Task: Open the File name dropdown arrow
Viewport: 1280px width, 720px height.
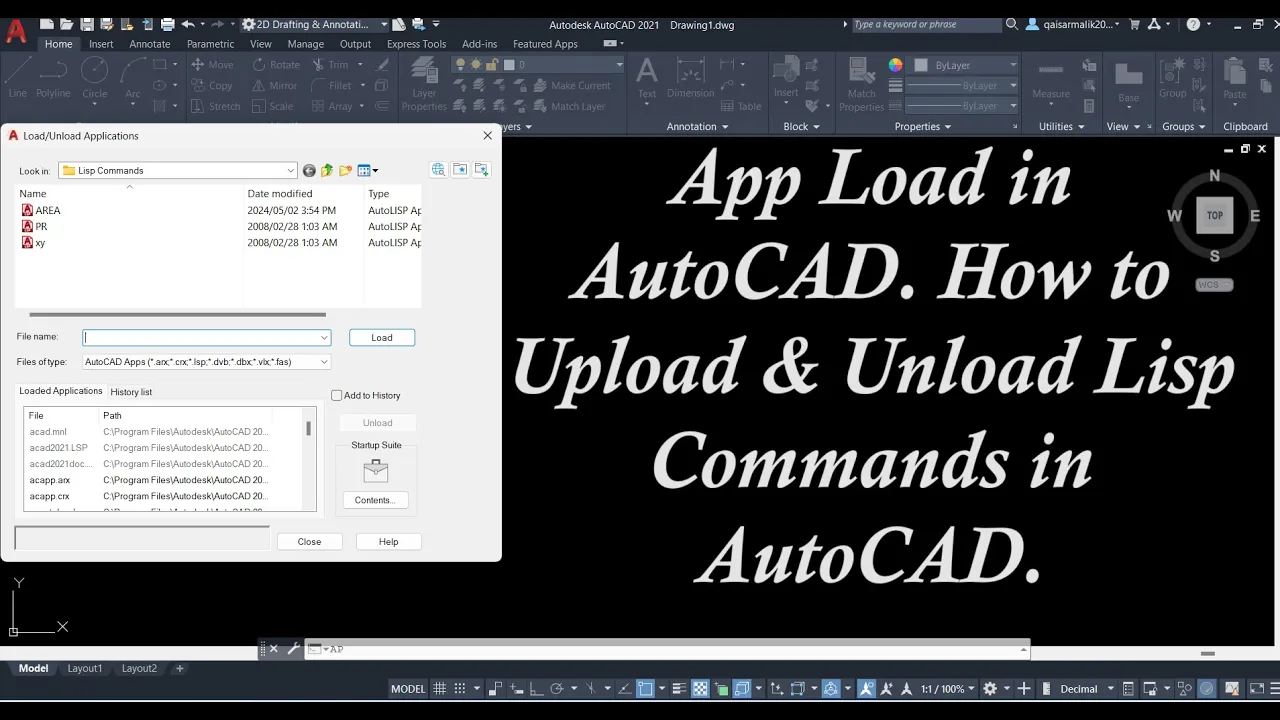Action: point(324,338)
